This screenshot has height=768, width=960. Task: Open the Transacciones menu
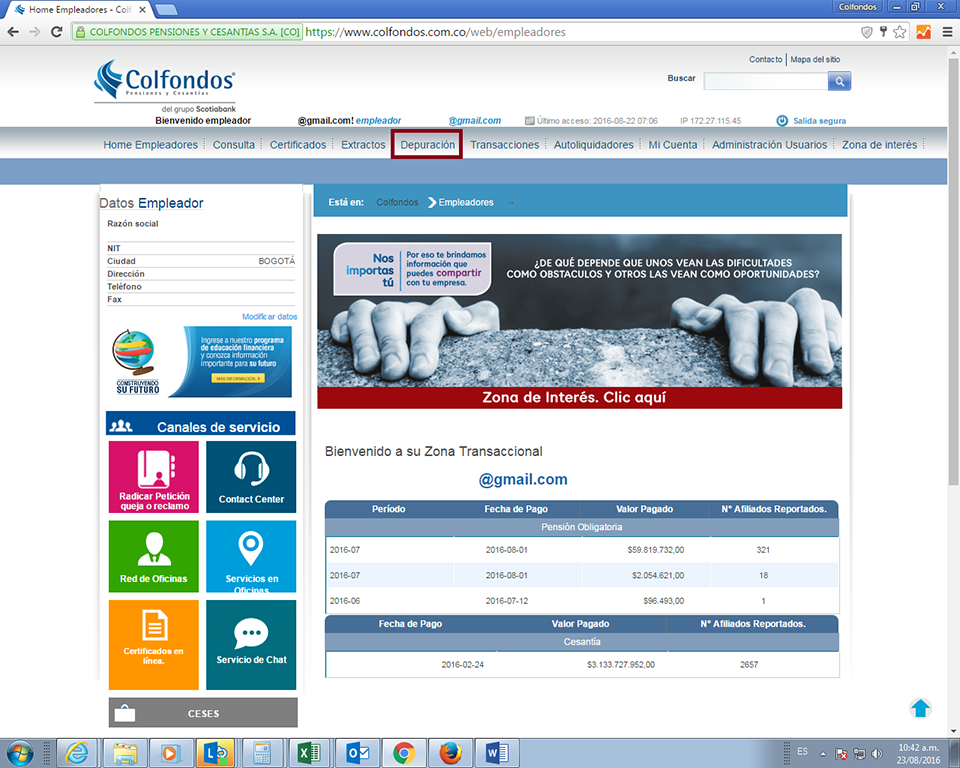pos(504,145)
